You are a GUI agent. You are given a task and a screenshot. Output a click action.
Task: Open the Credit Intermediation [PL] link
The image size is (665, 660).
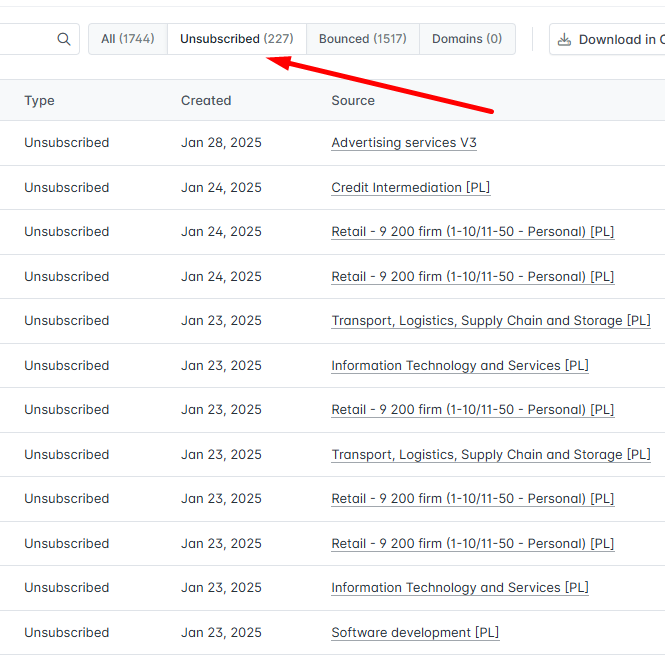point(410,187)
